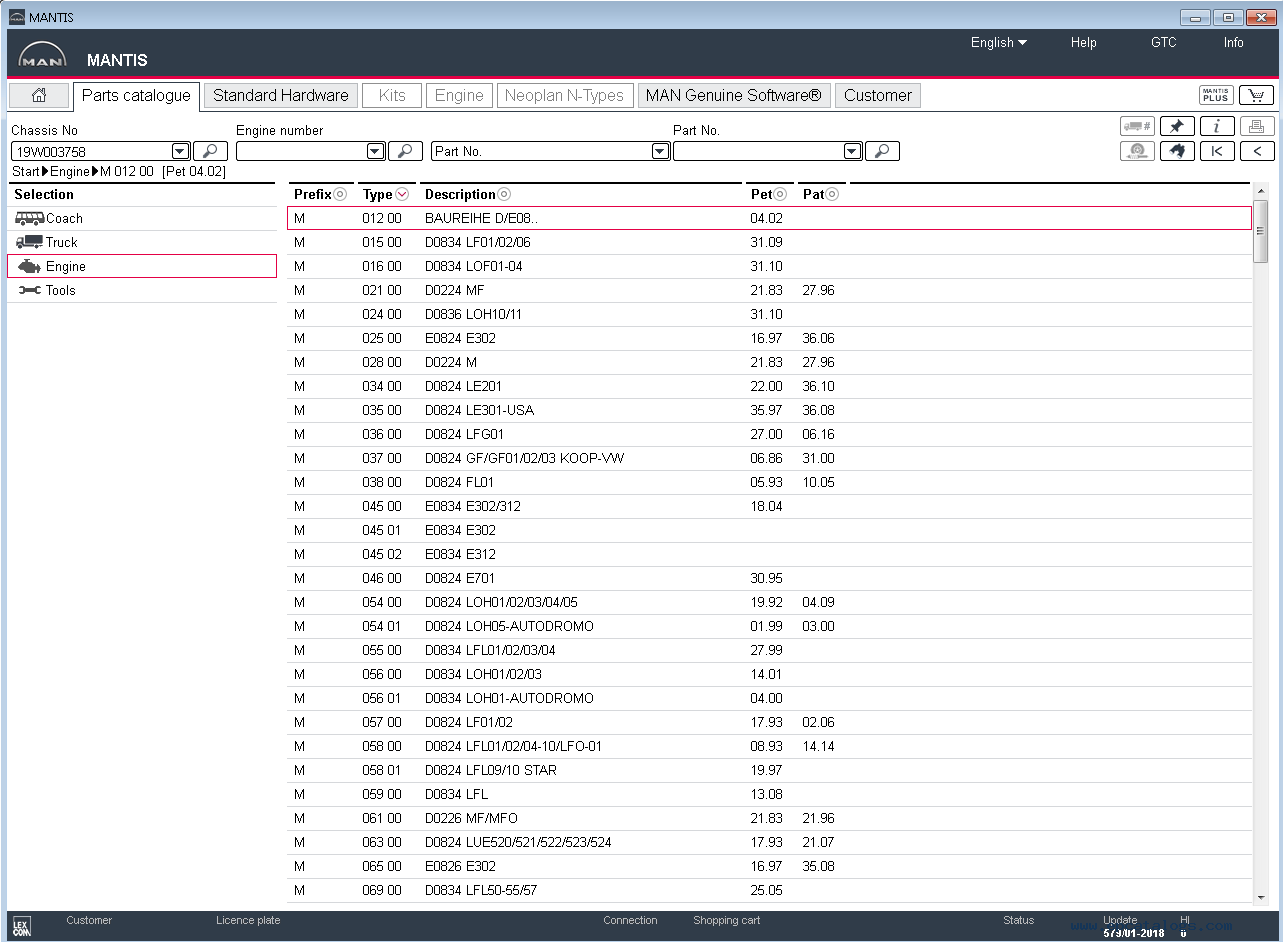Open the Customer tab
Image resolution: width=1283 pixels, height=942 pixels.
[x=878, y=96]
